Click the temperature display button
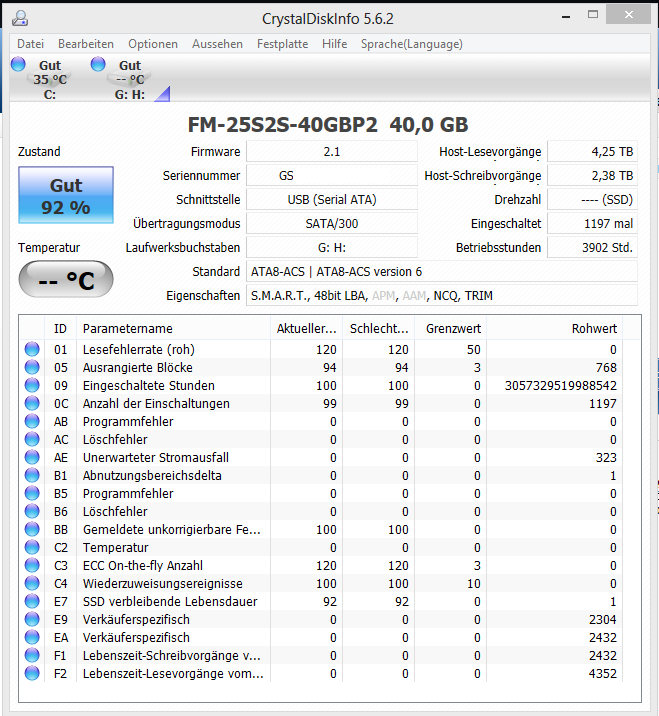659x716 pixels. 66,279
